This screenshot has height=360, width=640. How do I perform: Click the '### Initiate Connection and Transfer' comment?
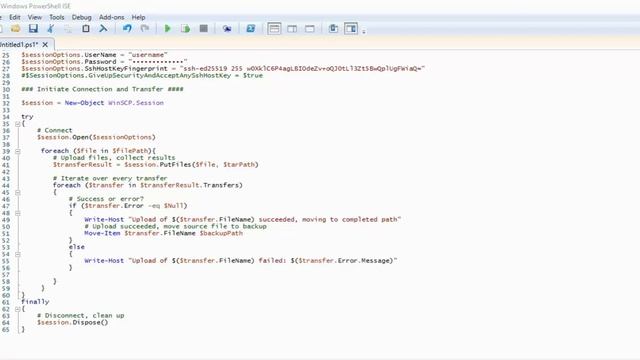tap(102, 89)
